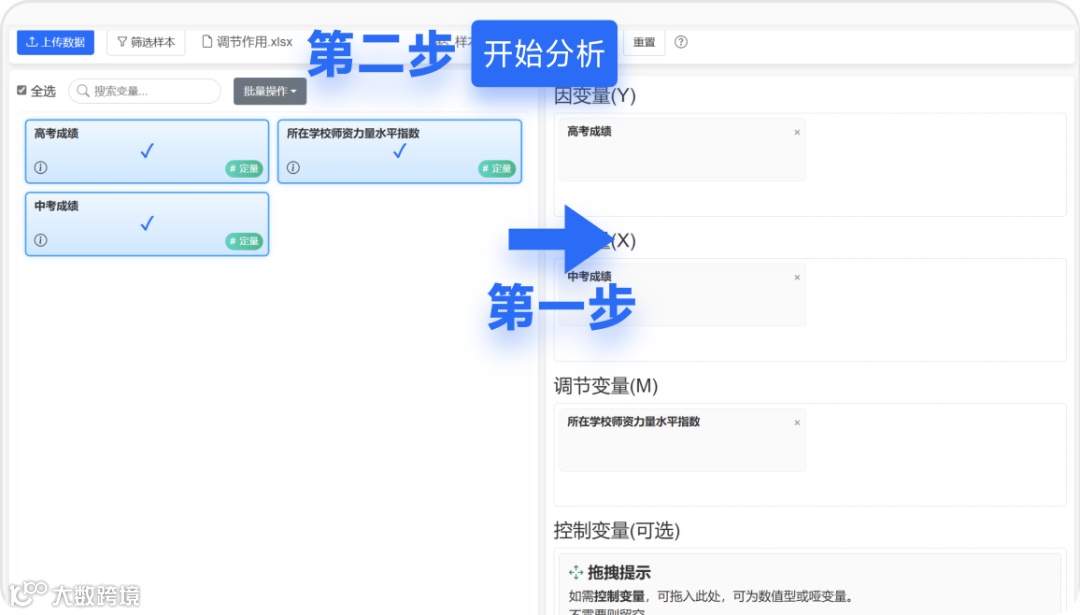This screenshot has height=615, width=1080.
Task: Open info icon on 中考成绩 card
Action: (41, 240)
